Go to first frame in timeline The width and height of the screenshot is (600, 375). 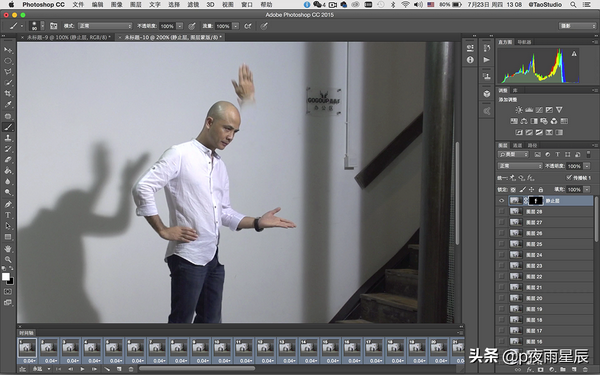pyautogui.click(x=58, y=369)
